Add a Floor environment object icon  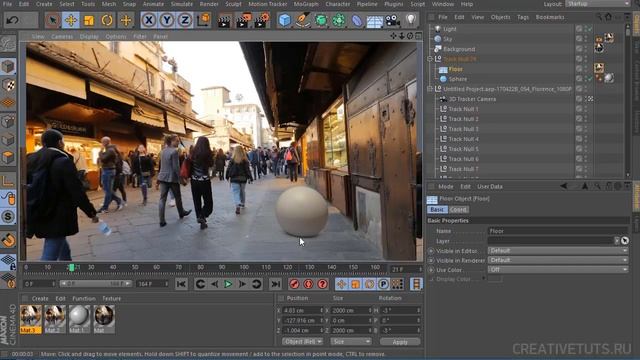click(x=374, y=20)
